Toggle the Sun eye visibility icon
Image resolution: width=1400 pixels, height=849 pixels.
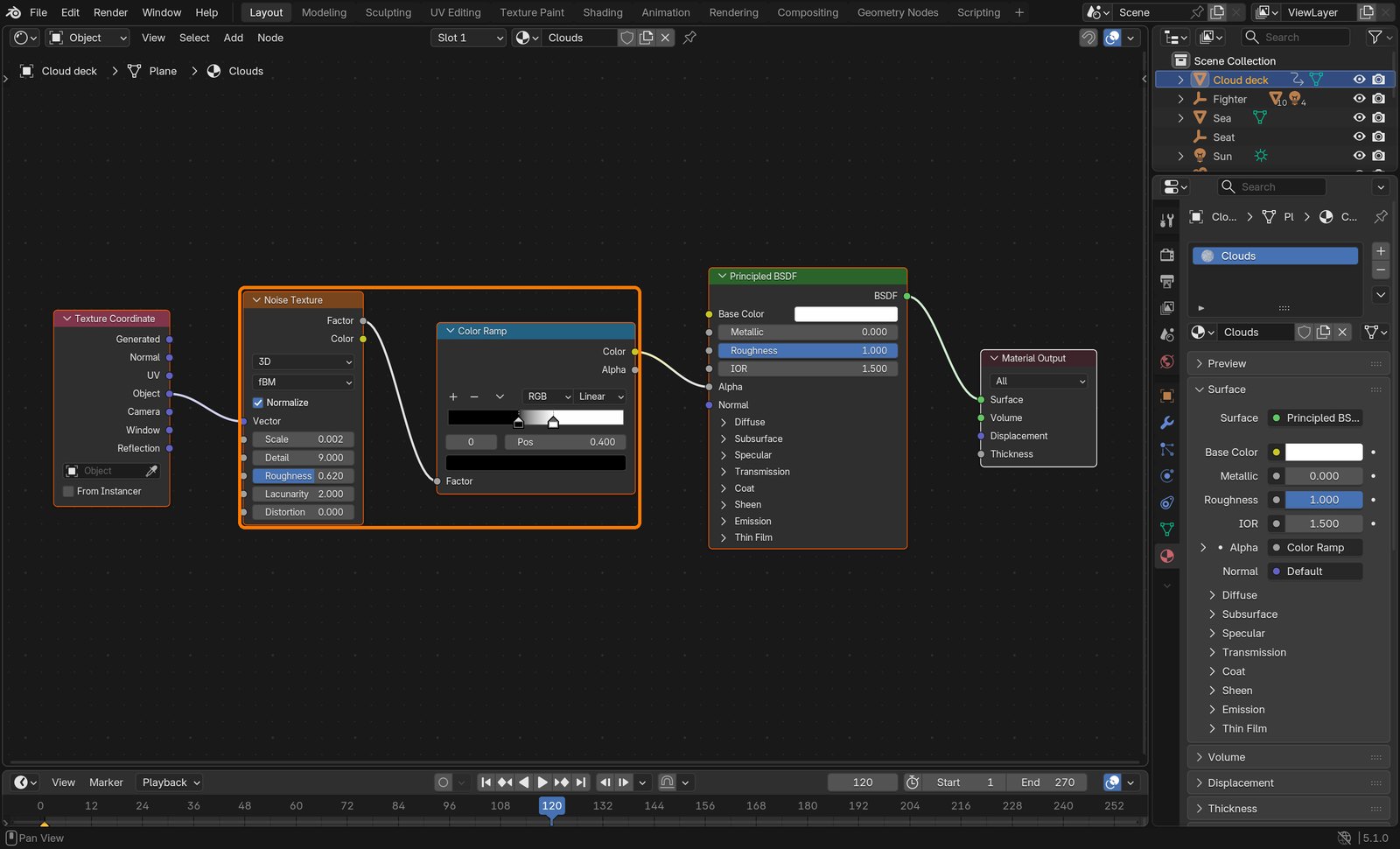(1359, 156)
